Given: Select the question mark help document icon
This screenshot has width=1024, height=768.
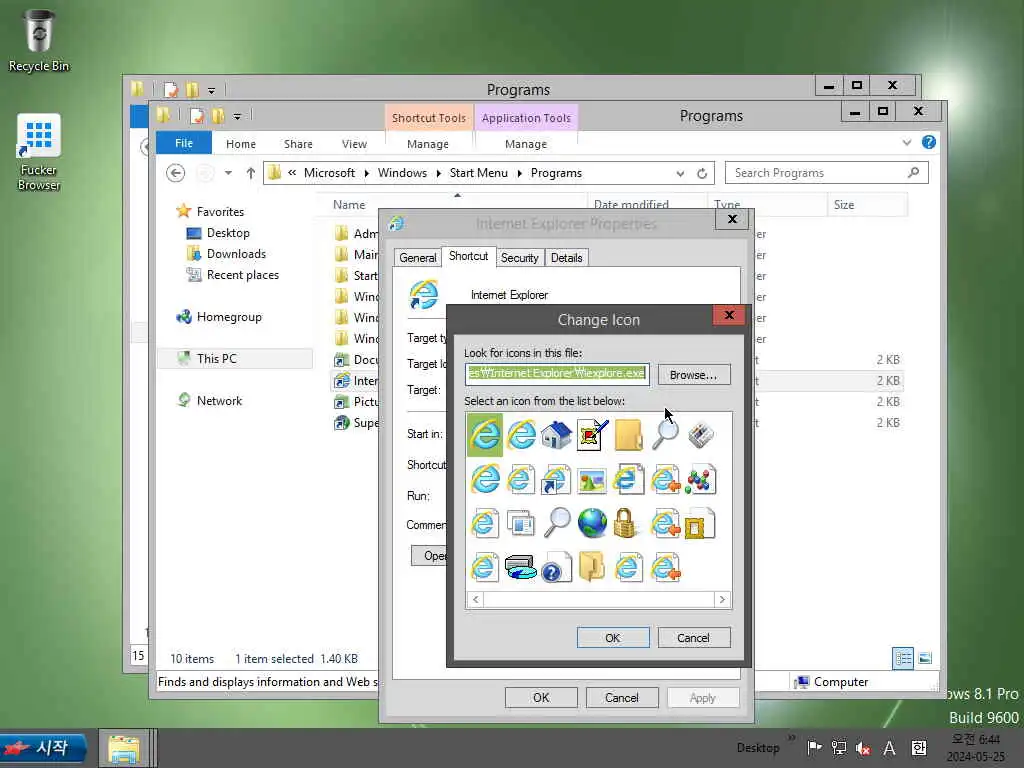Looking at the screenshot, I should tap(556, 567).
